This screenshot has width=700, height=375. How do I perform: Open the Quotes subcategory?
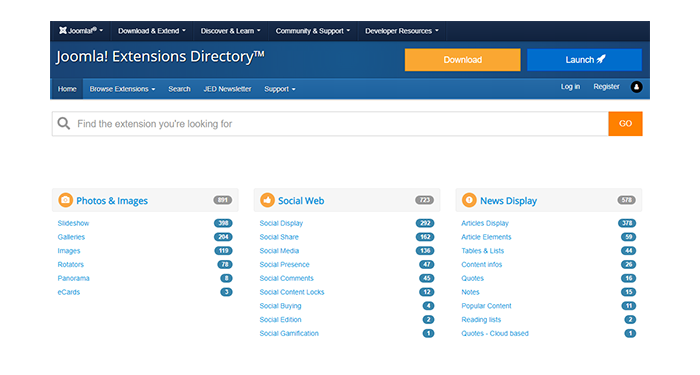pyautogui.click(x=472, y=278)
